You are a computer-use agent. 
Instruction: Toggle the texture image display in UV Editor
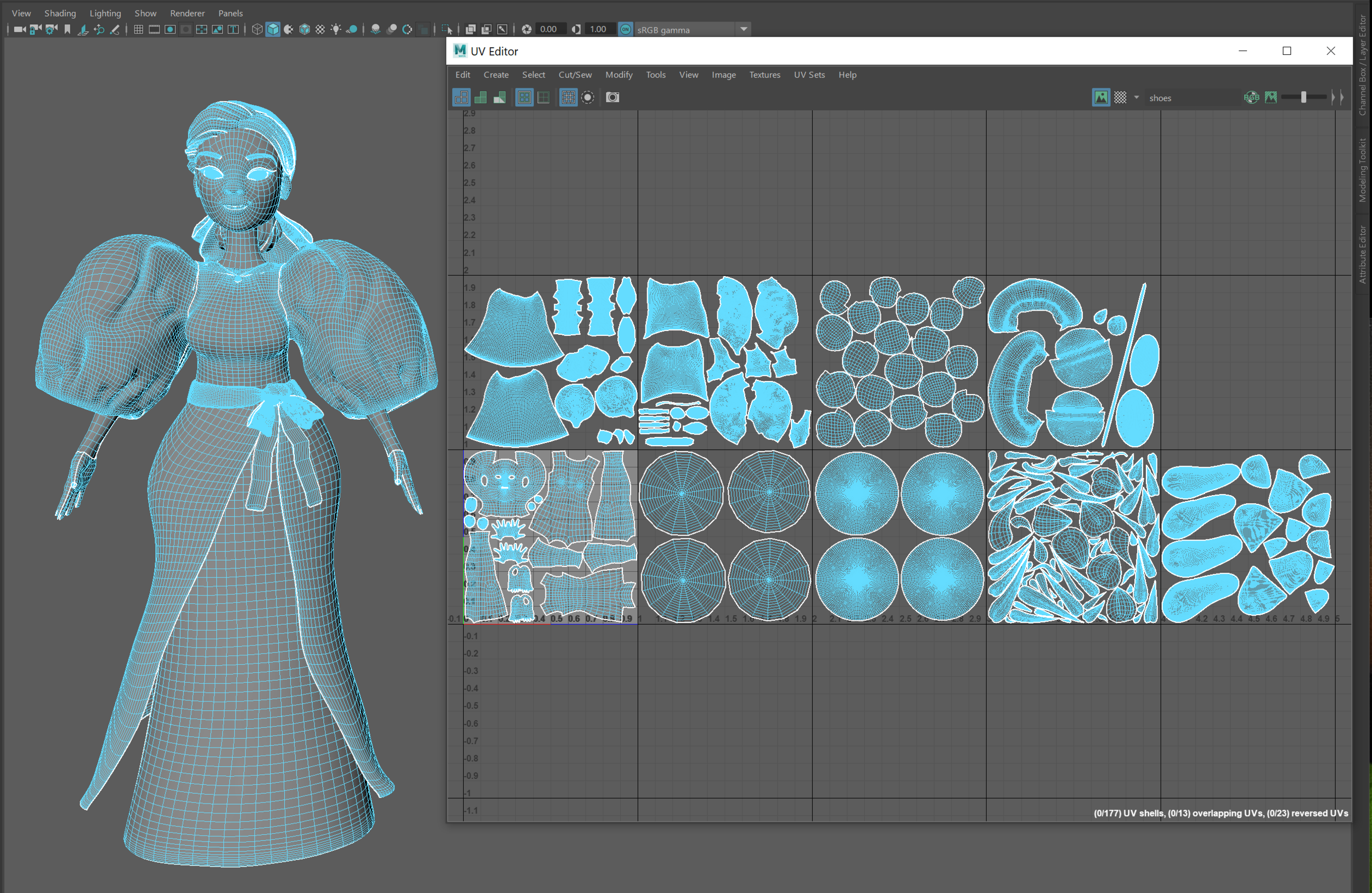pos(1100,98)
